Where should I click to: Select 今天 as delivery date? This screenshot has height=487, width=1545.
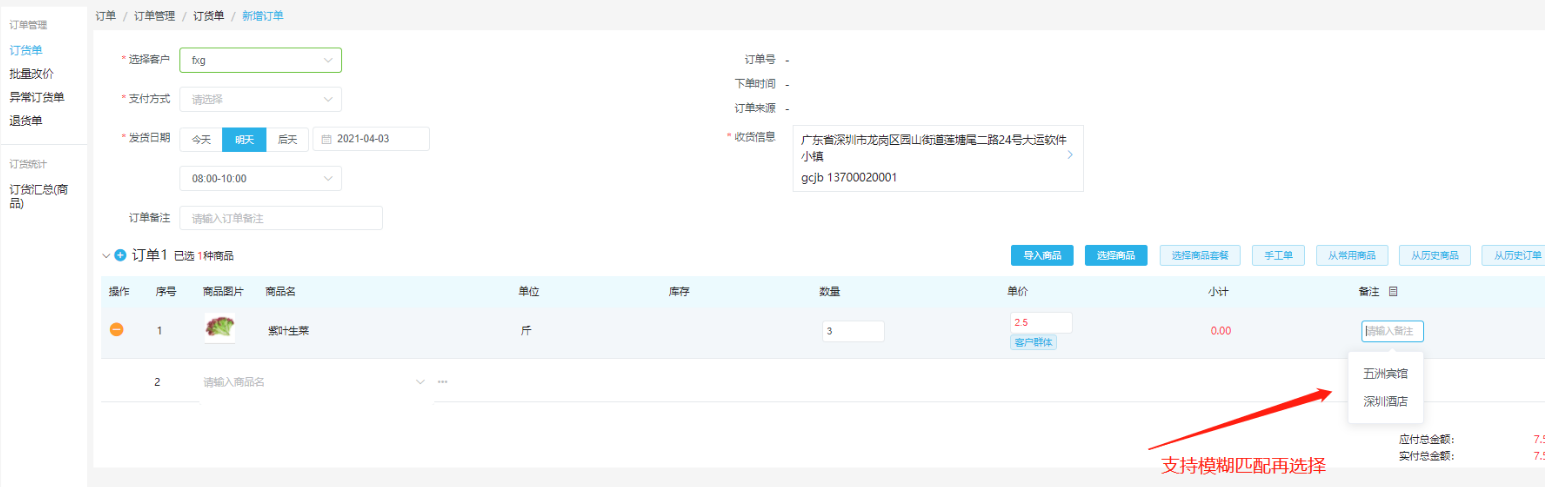(201, 139)
